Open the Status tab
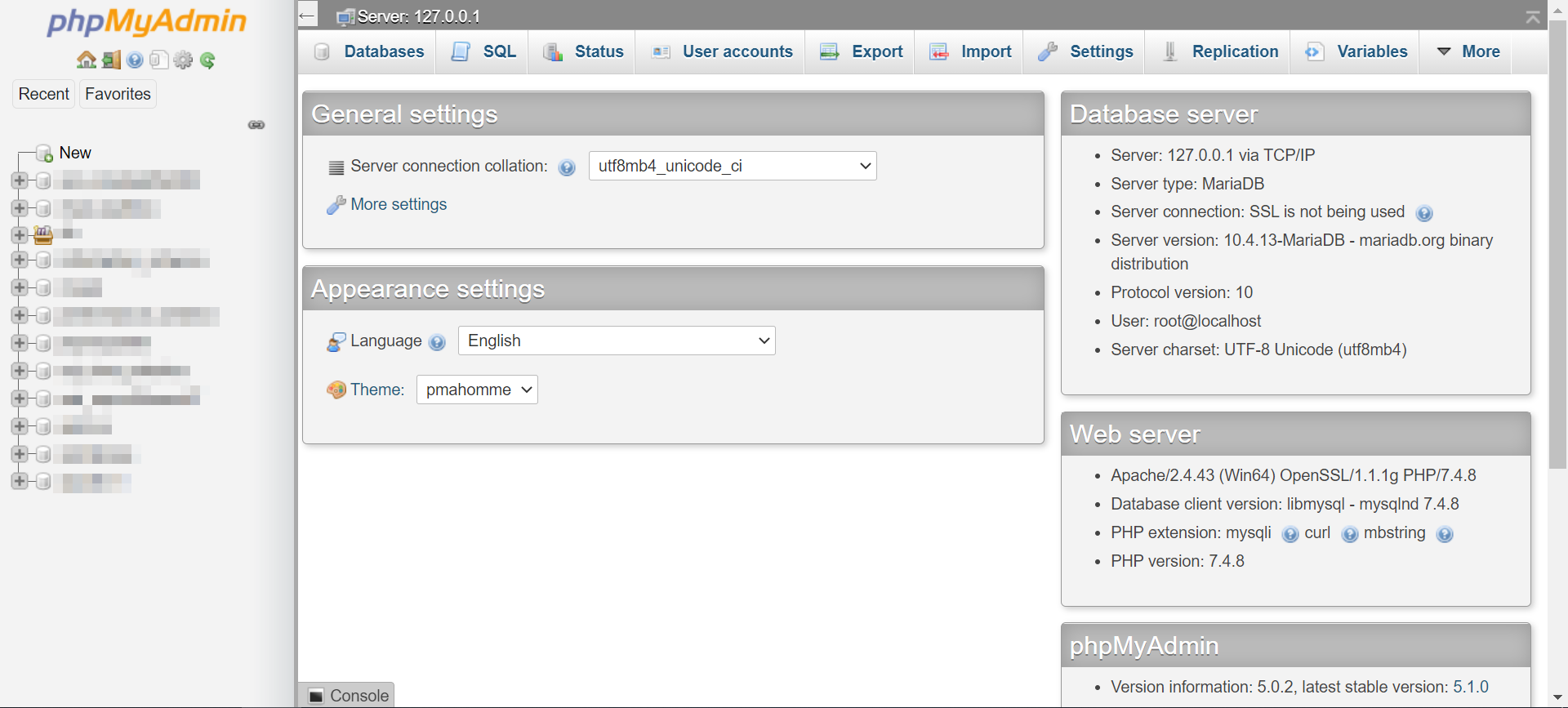This screenshot has height=708, width=1568. 583,51
